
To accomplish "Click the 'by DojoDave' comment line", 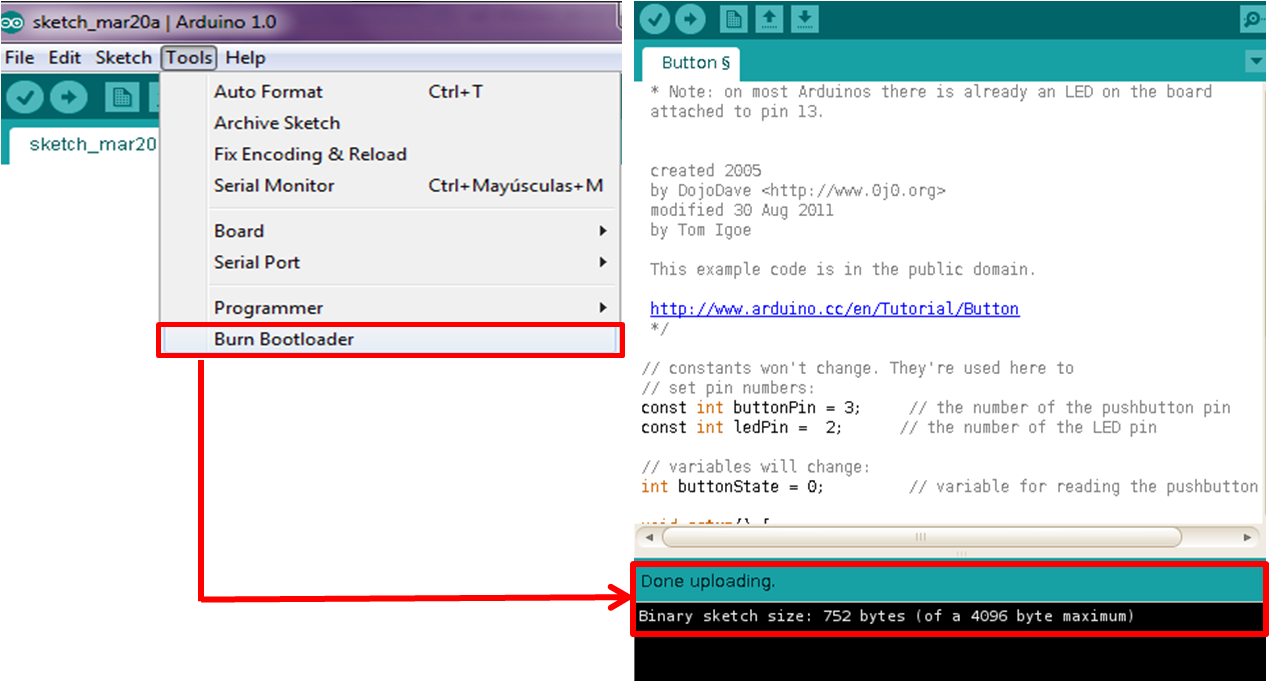I will (797, 191).
